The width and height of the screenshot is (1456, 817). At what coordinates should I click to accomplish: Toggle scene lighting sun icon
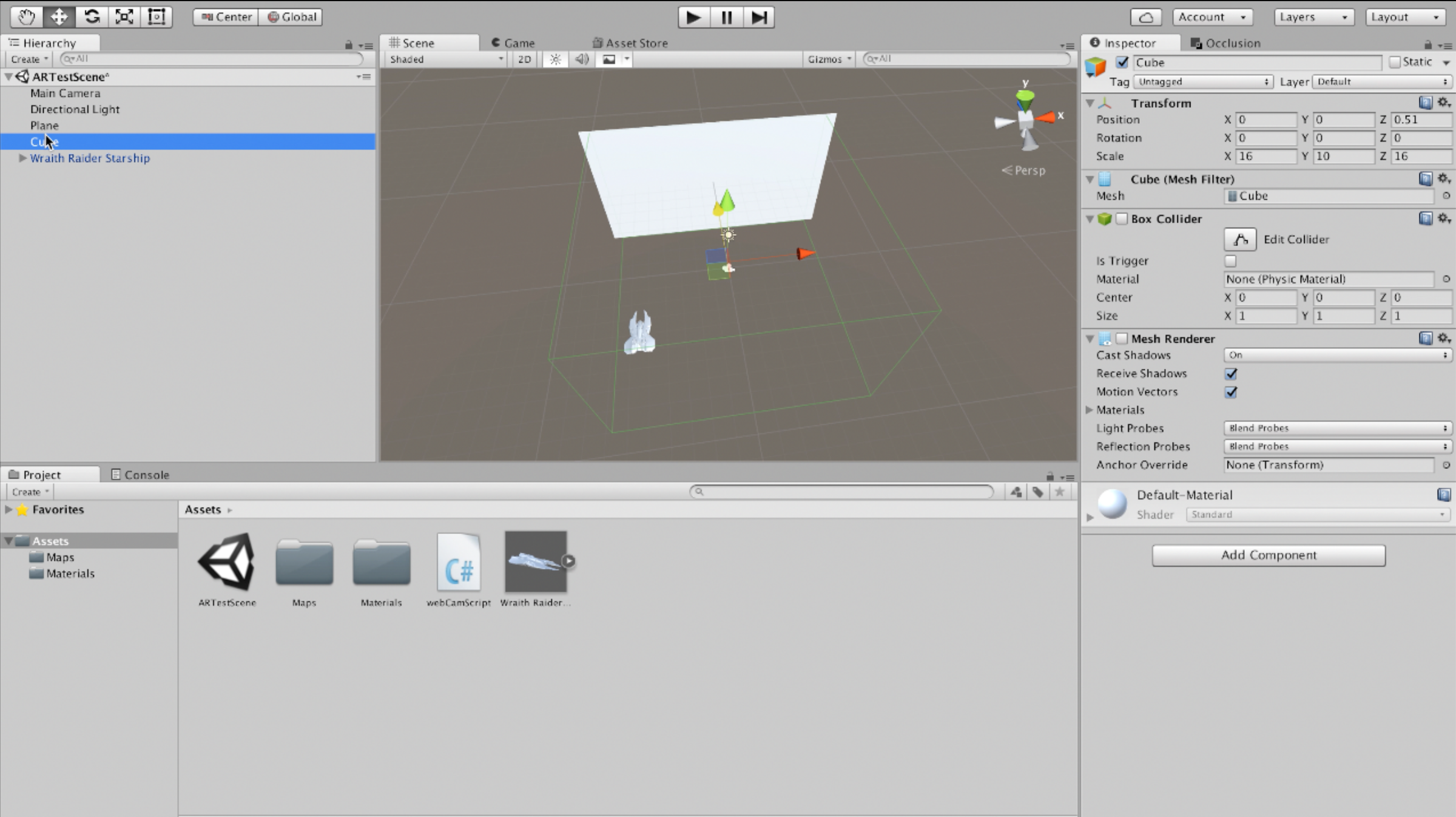[x=555, y=59]
